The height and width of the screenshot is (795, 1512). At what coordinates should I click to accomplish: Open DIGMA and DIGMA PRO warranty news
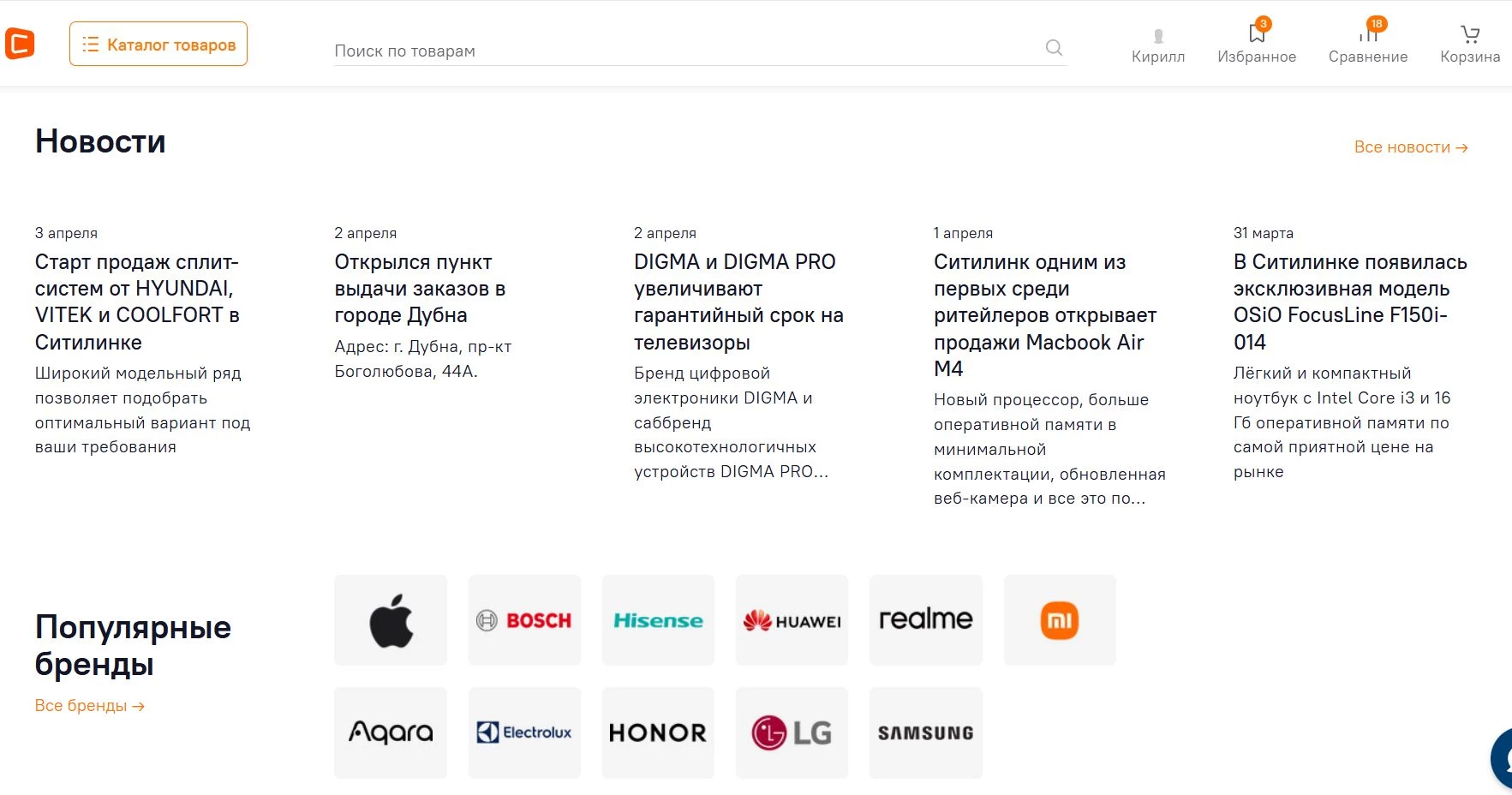click(738, 302)
